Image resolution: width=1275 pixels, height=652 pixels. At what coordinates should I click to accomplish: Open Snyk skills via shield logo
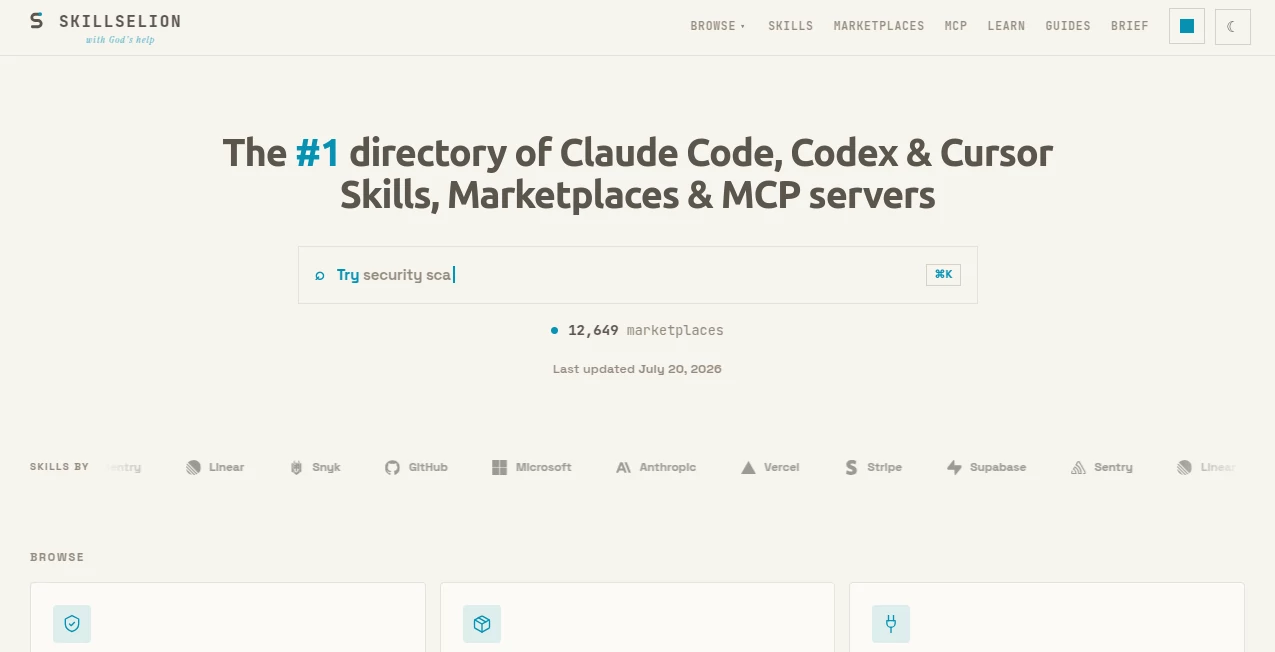[296, 467]
